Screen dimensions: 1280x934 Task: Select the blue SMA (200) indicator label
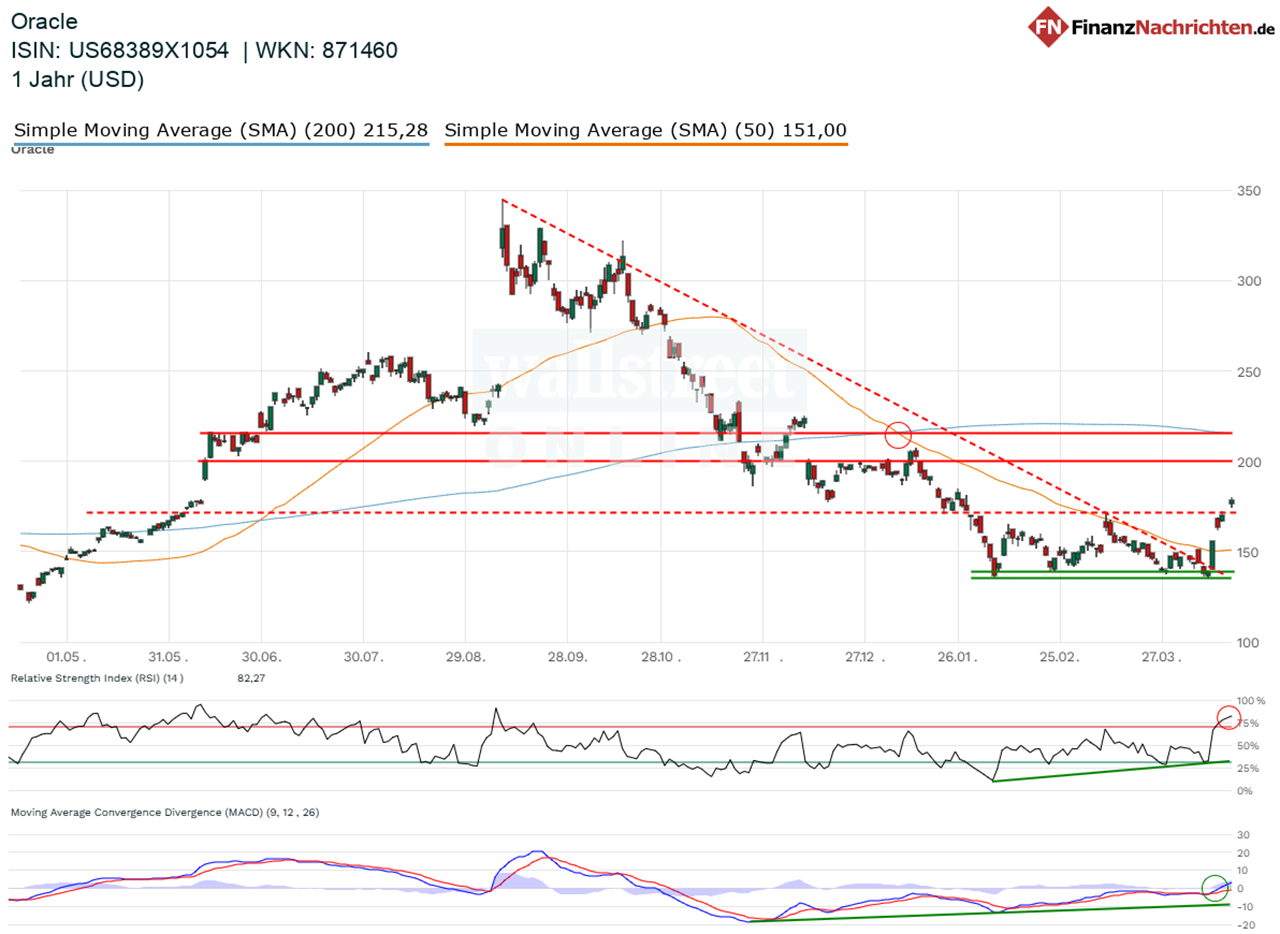point(221,129)
